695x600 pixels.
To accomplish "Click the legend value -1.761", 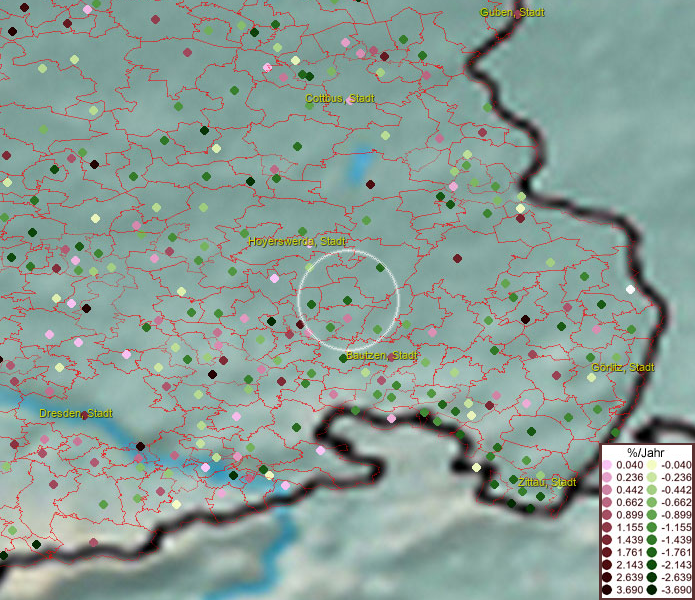I will click(x=676, y=553).
